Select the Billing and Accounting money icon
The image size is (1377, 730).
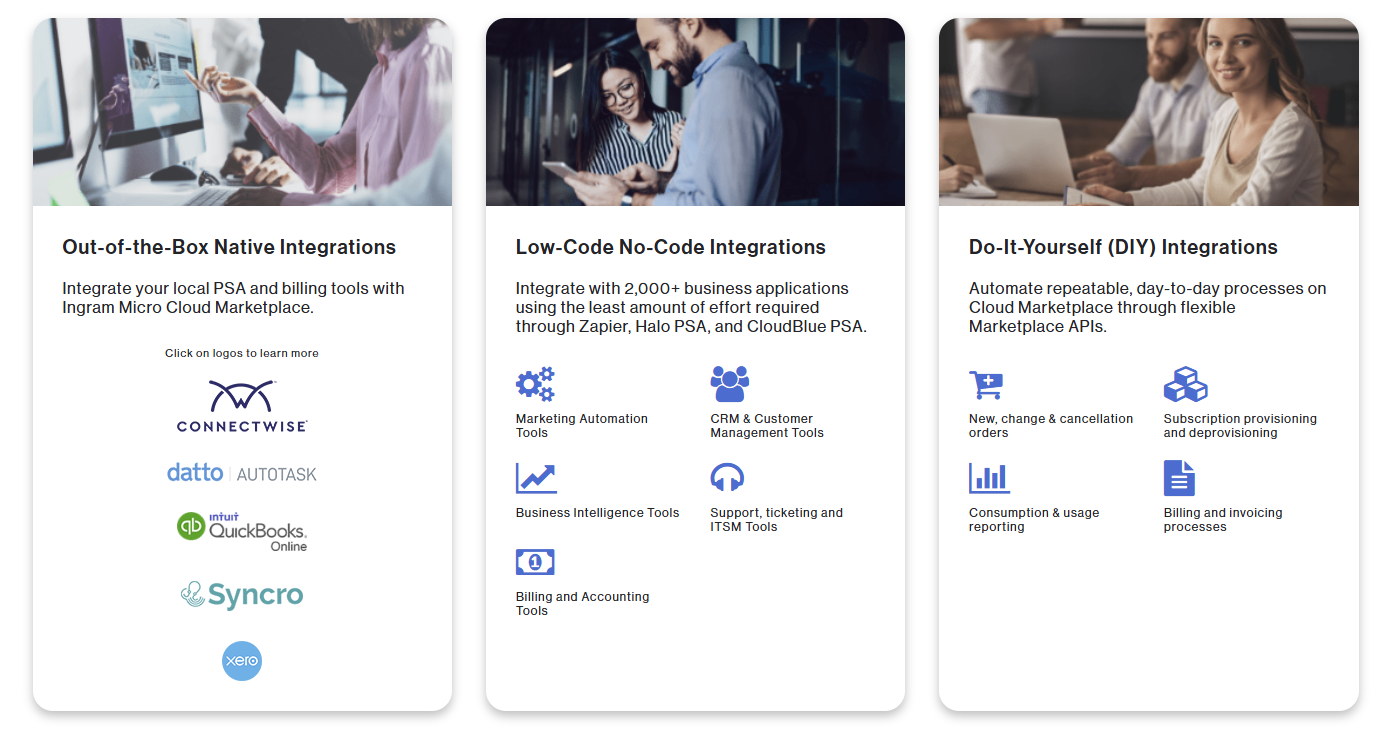(535, 562)
